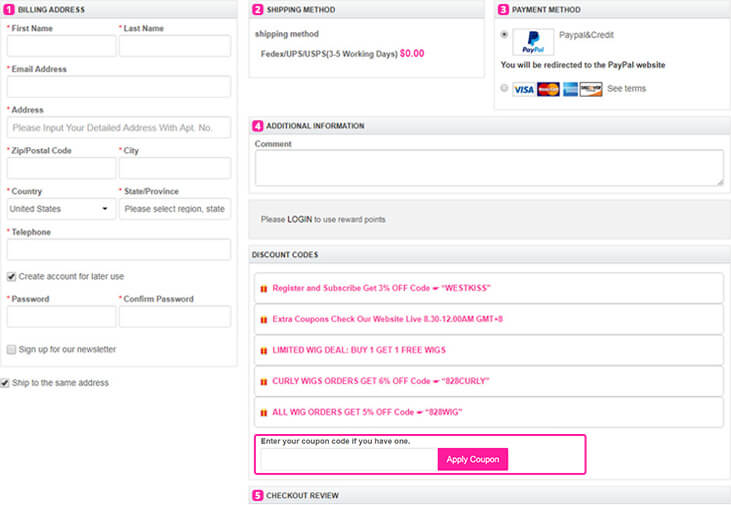Image resolution: width=731 pixels, height=505 pixels.
Task: Click the detailed Address input field
Action: (x=119, y=127)
